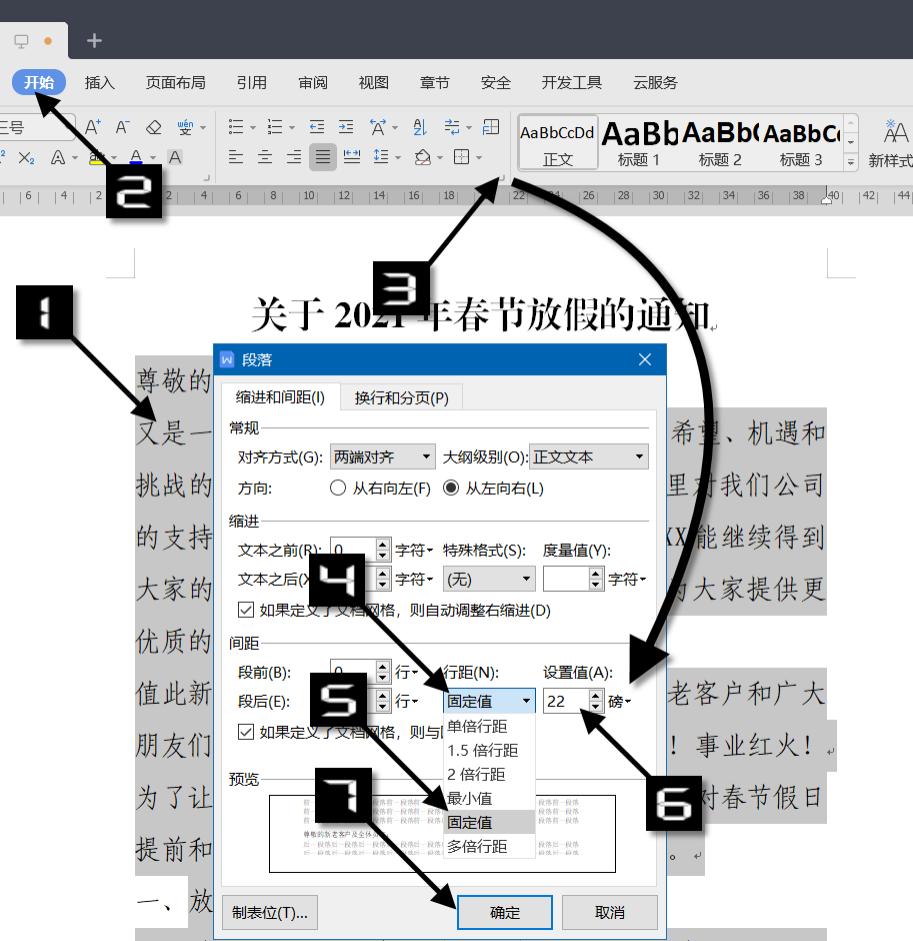Open bulleted list icon

click(x=237, y=126)
